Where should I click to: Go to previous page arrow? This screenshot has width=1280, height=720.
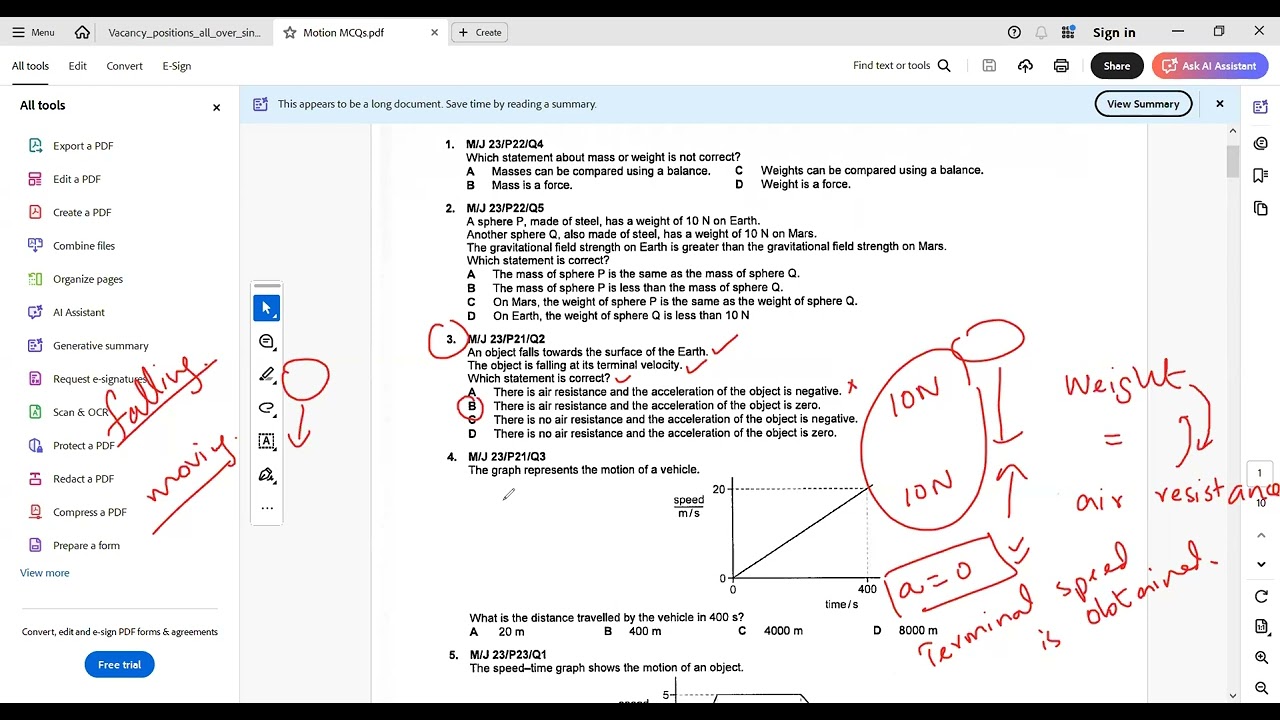pos(1261,536)
